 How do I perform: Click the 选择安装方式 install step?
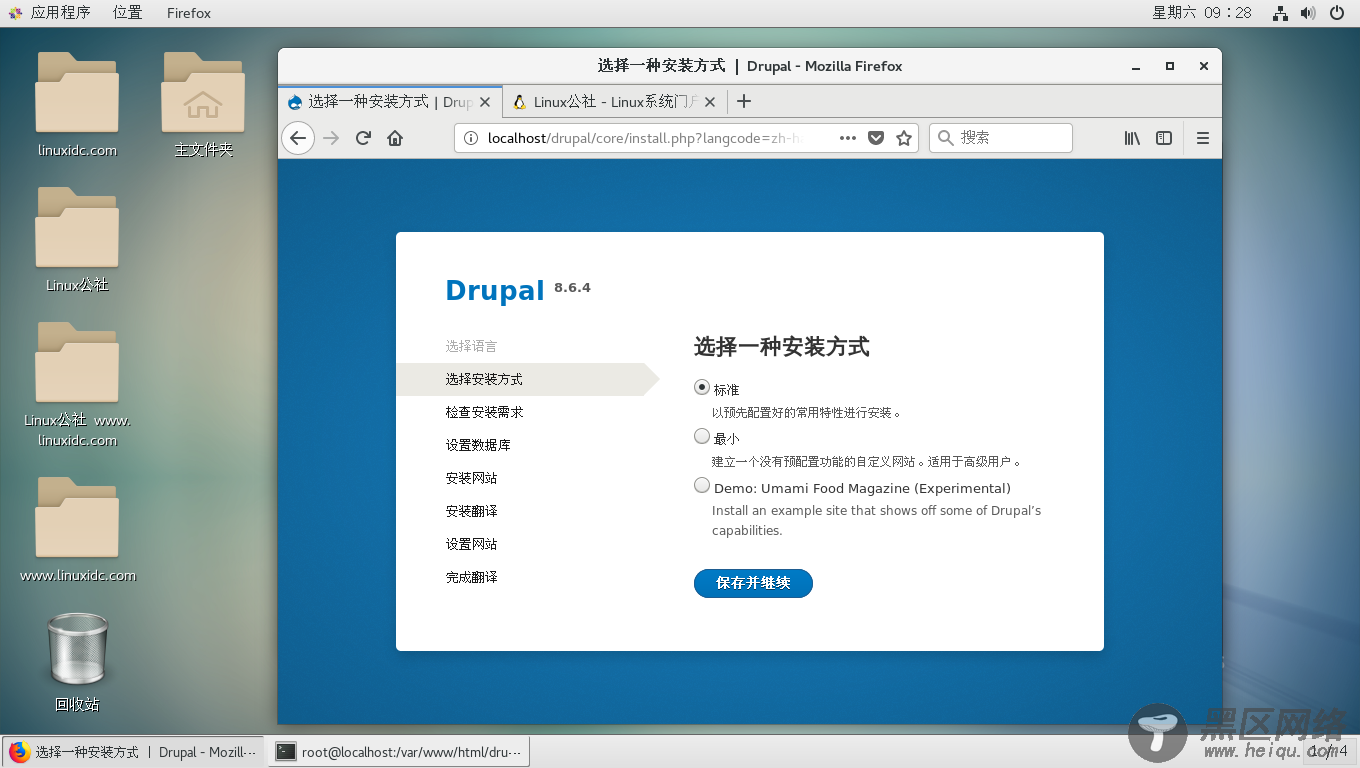(484, 379)
